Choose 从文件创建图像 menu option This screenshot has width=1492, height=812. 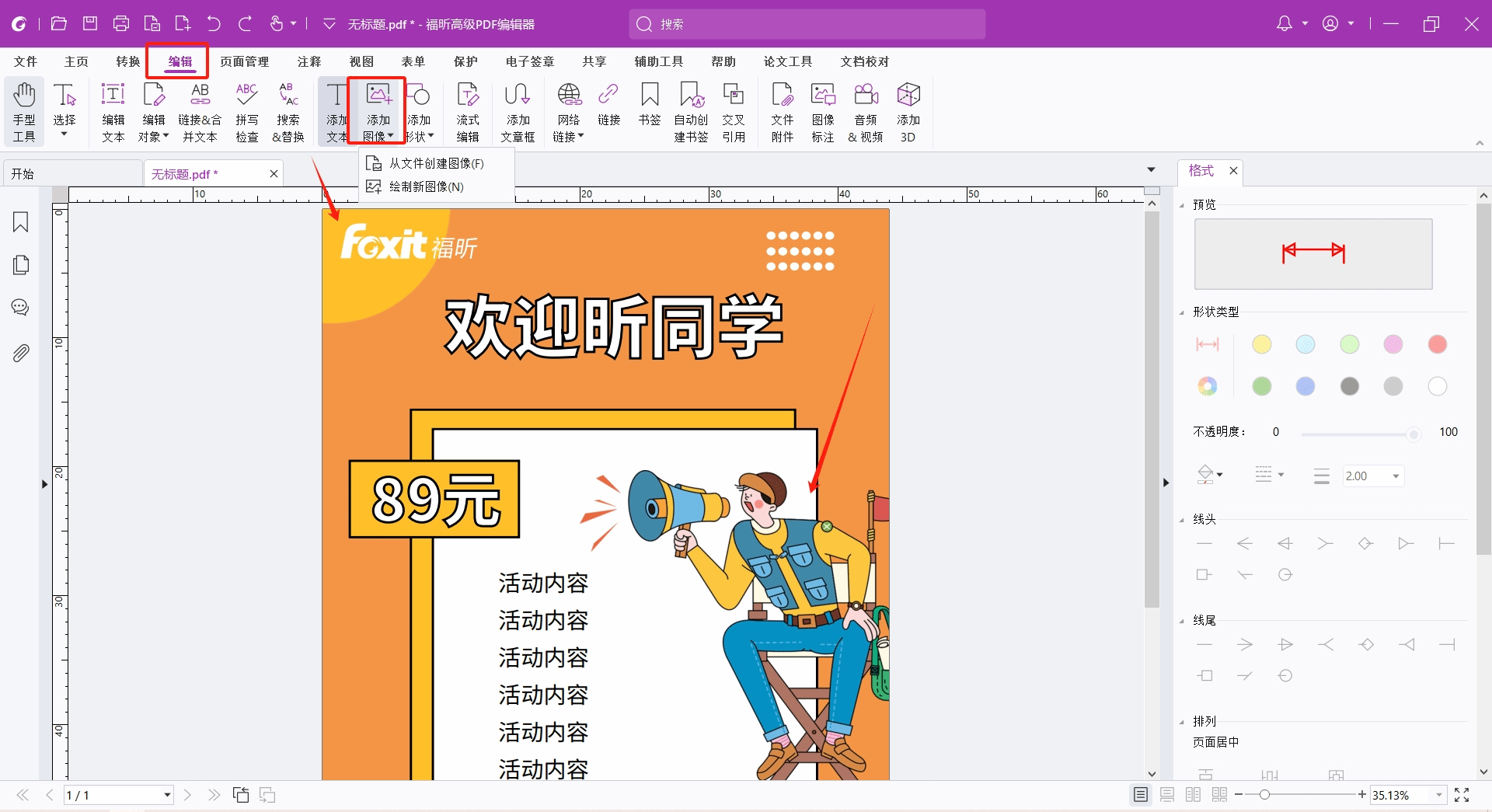point(436,163)
